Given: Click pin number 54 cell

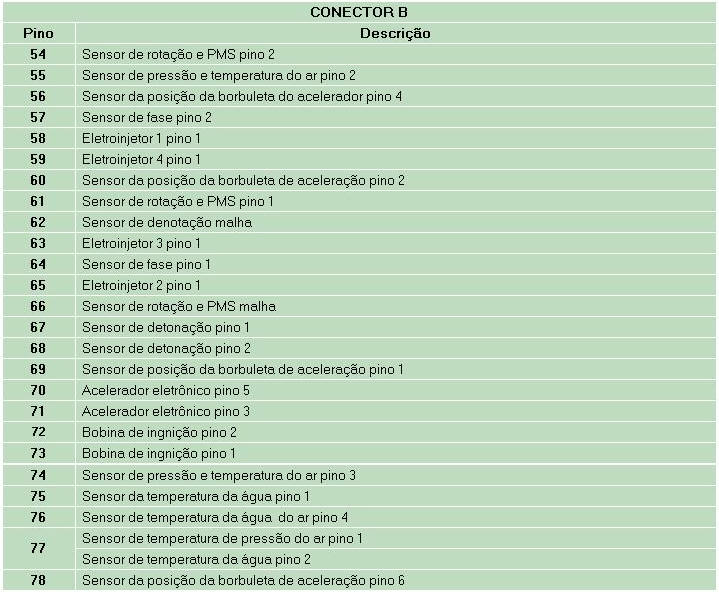Looking at the screenshot, I should [38, 54].
